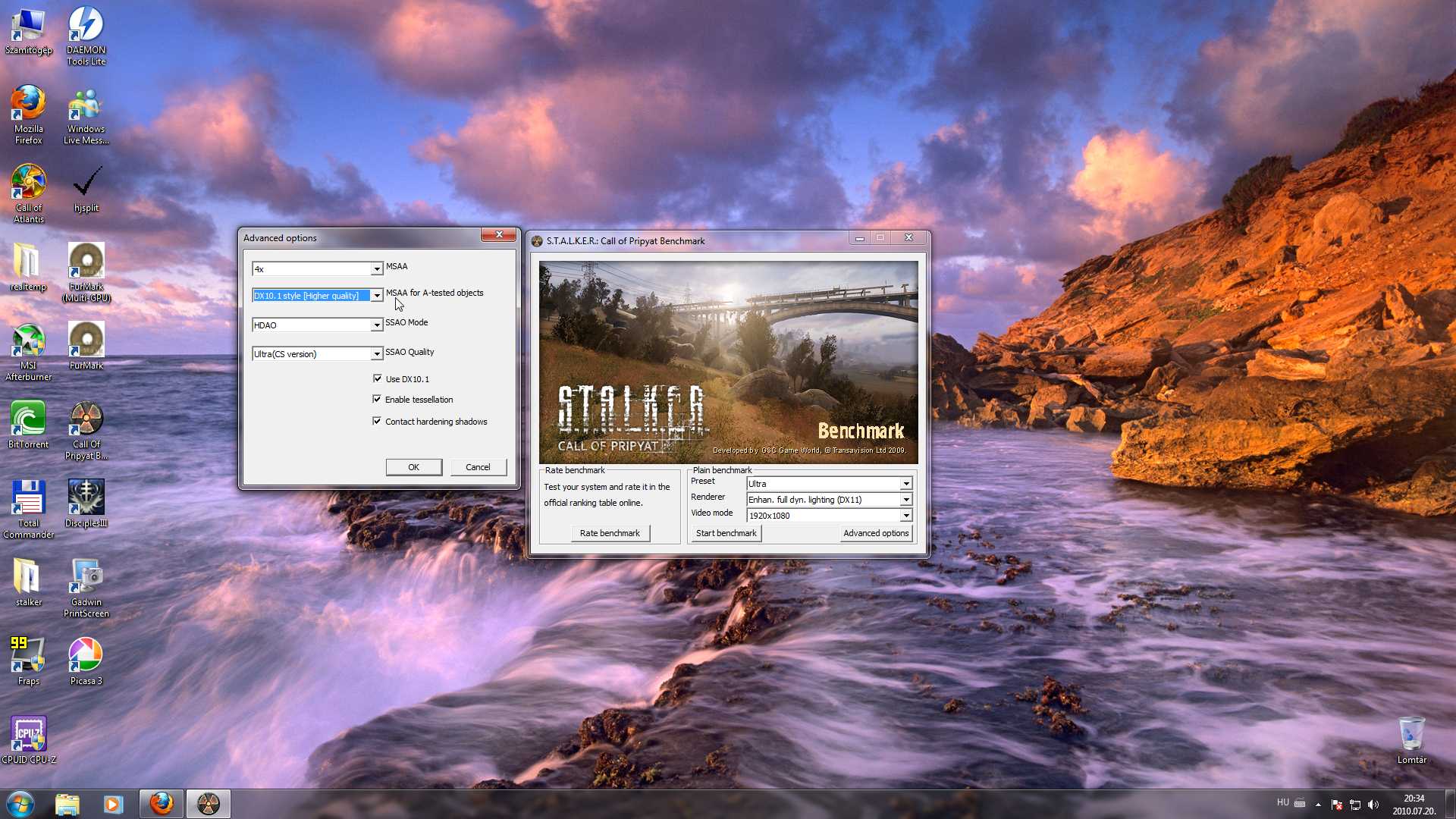Open the Video mode dropdown

click(829, 515)
